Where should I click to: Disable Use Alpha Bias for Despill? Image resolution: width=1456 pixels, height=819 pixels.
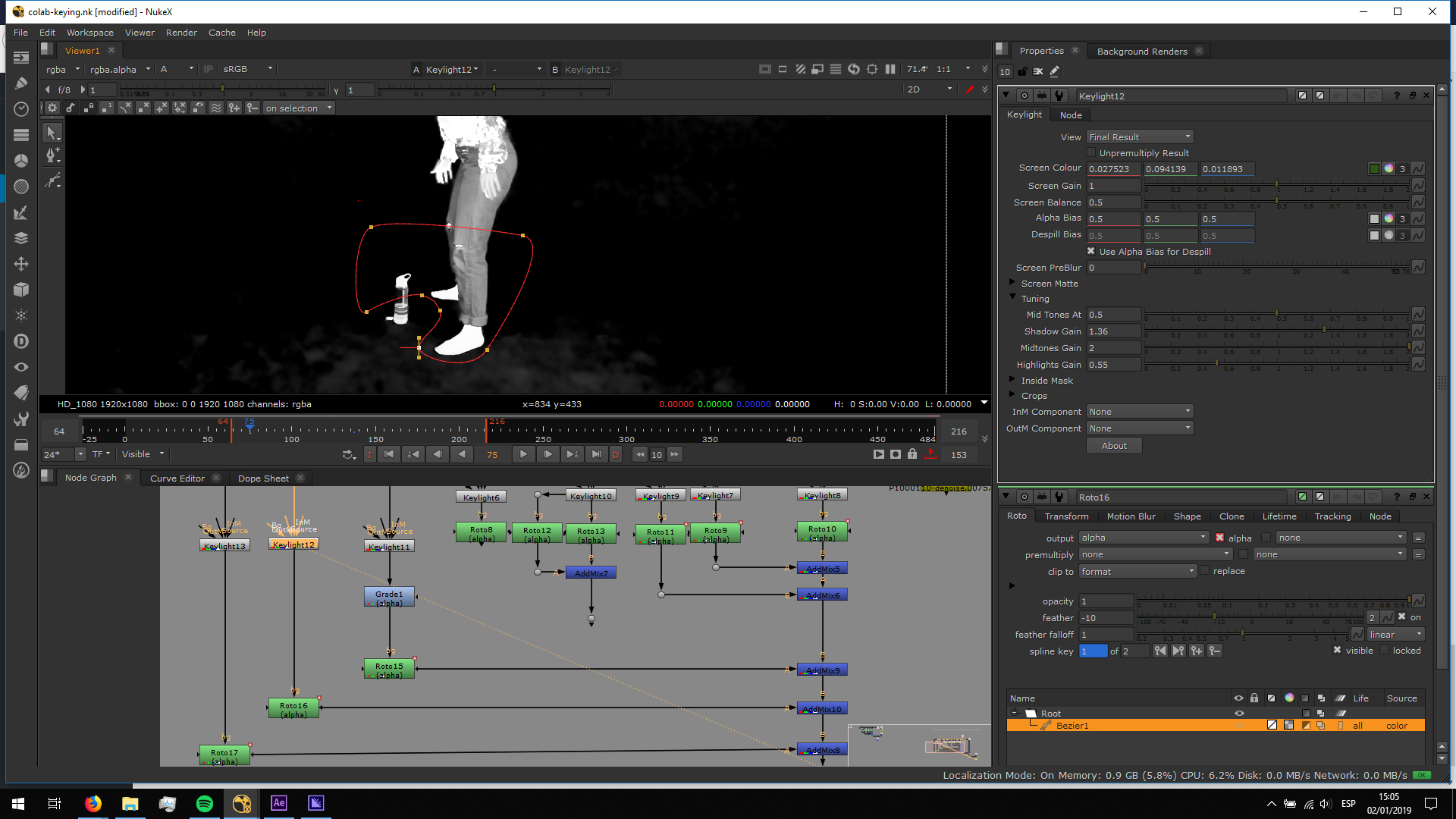point(1091,252)
